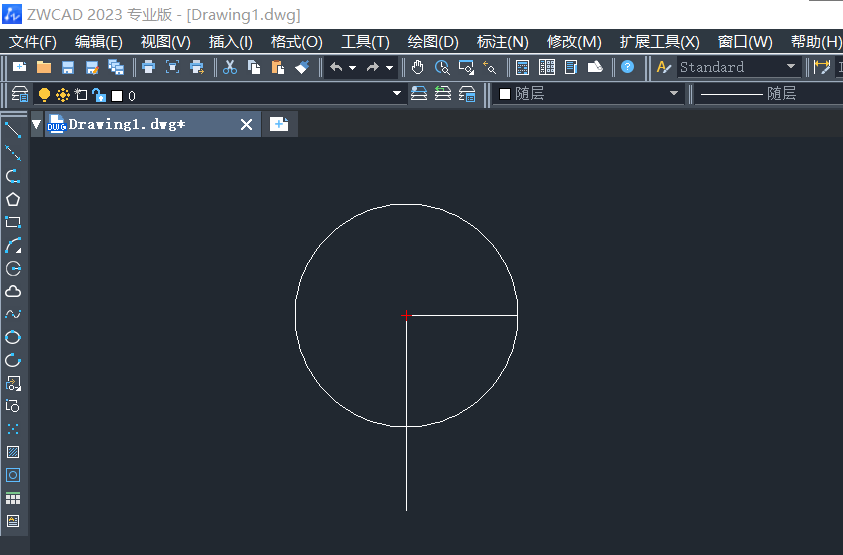Select the Arc tool
The width and height of the screenshot is (843, 555).
(13, 245)
